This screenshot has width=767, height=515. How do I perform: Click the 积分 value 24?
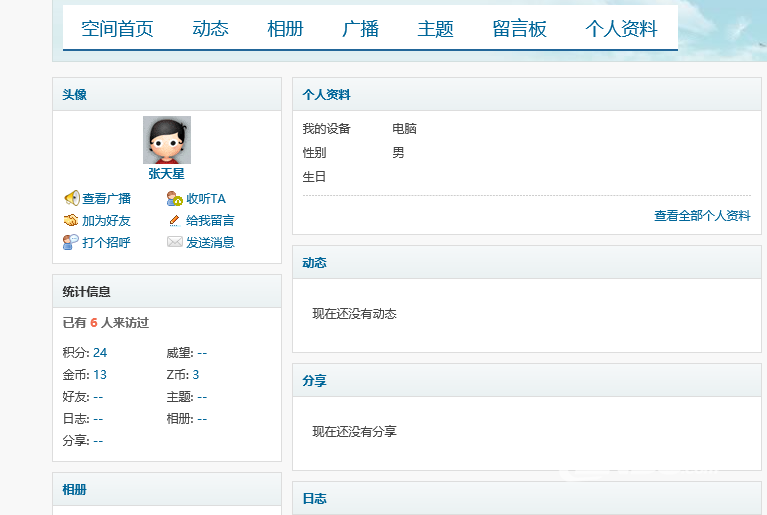tap(100, 353)
